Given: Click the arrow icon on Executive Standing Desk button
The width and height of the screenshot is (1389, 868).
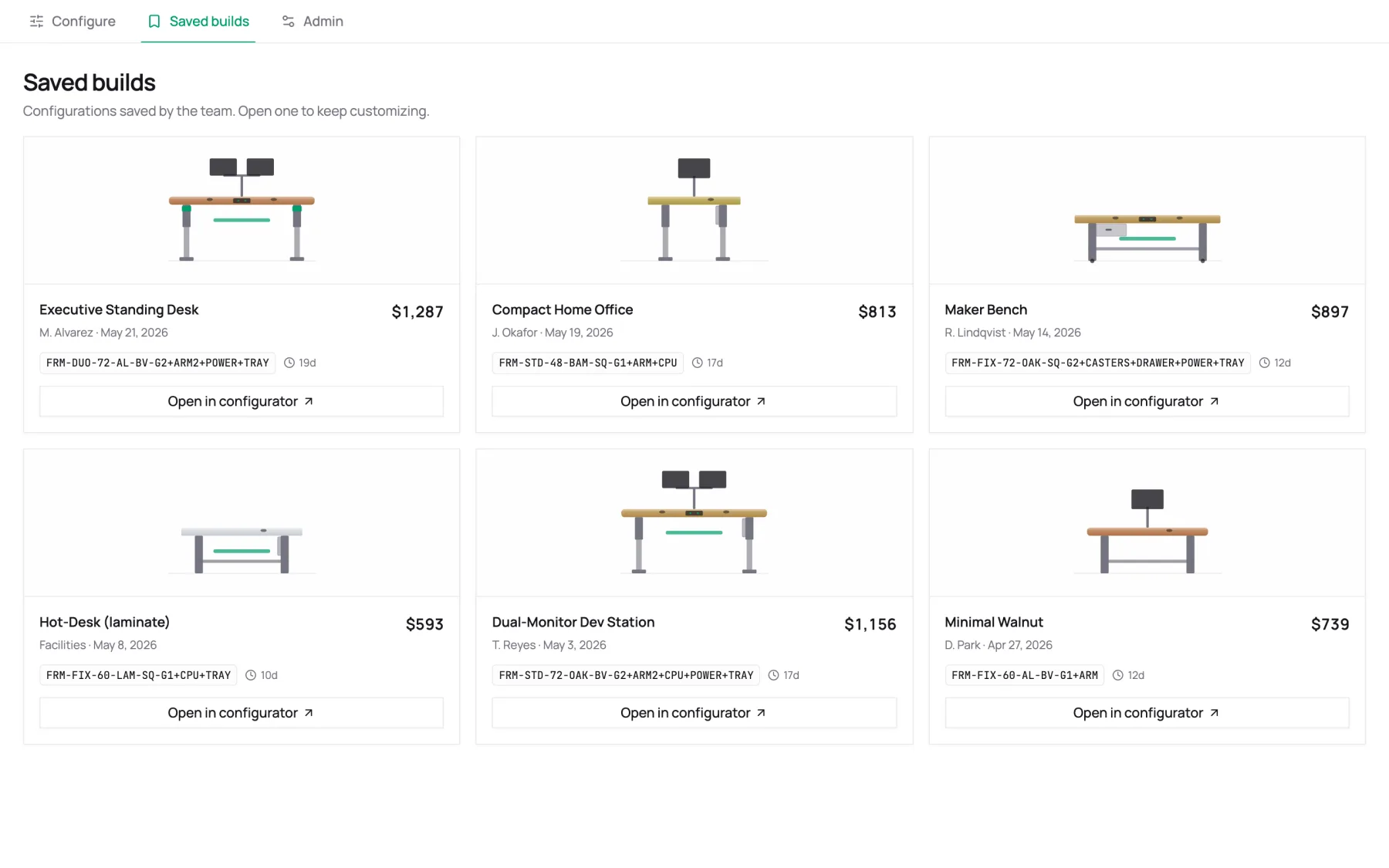Looking at the screenshot, I should (309, 401).
